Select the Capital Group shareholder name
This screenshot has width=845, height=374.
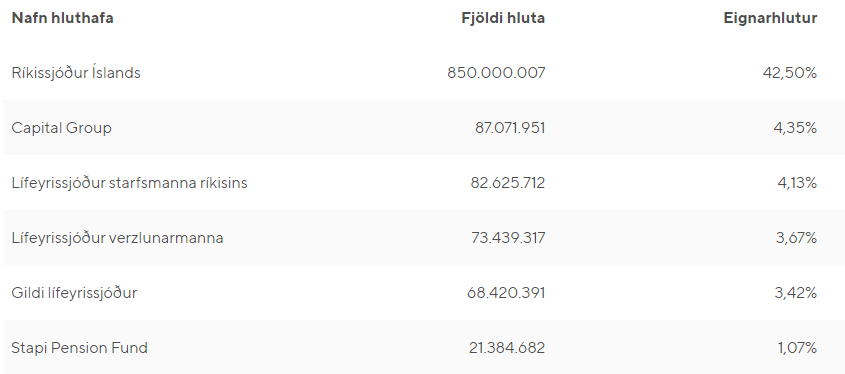[61, 128]
